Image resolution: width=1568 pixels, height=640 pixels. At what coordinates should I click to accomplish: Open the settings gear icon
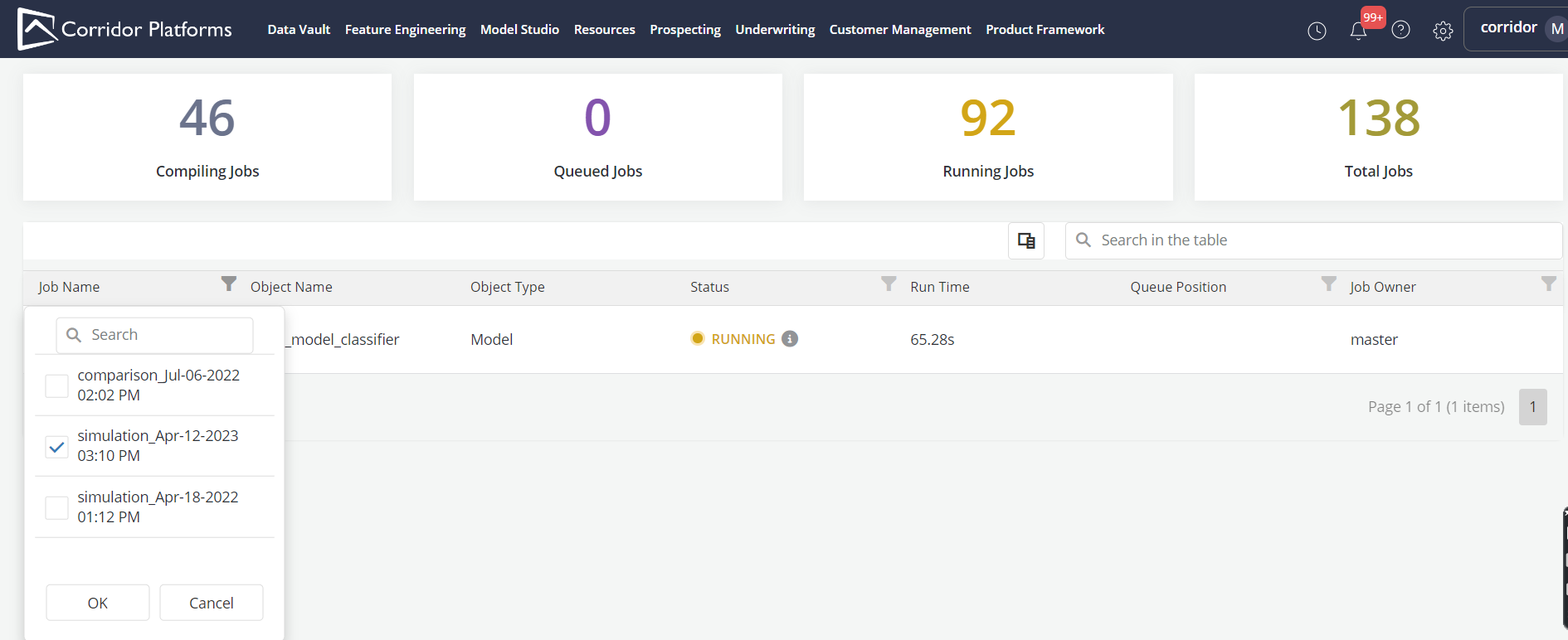tap(1443, 31)
